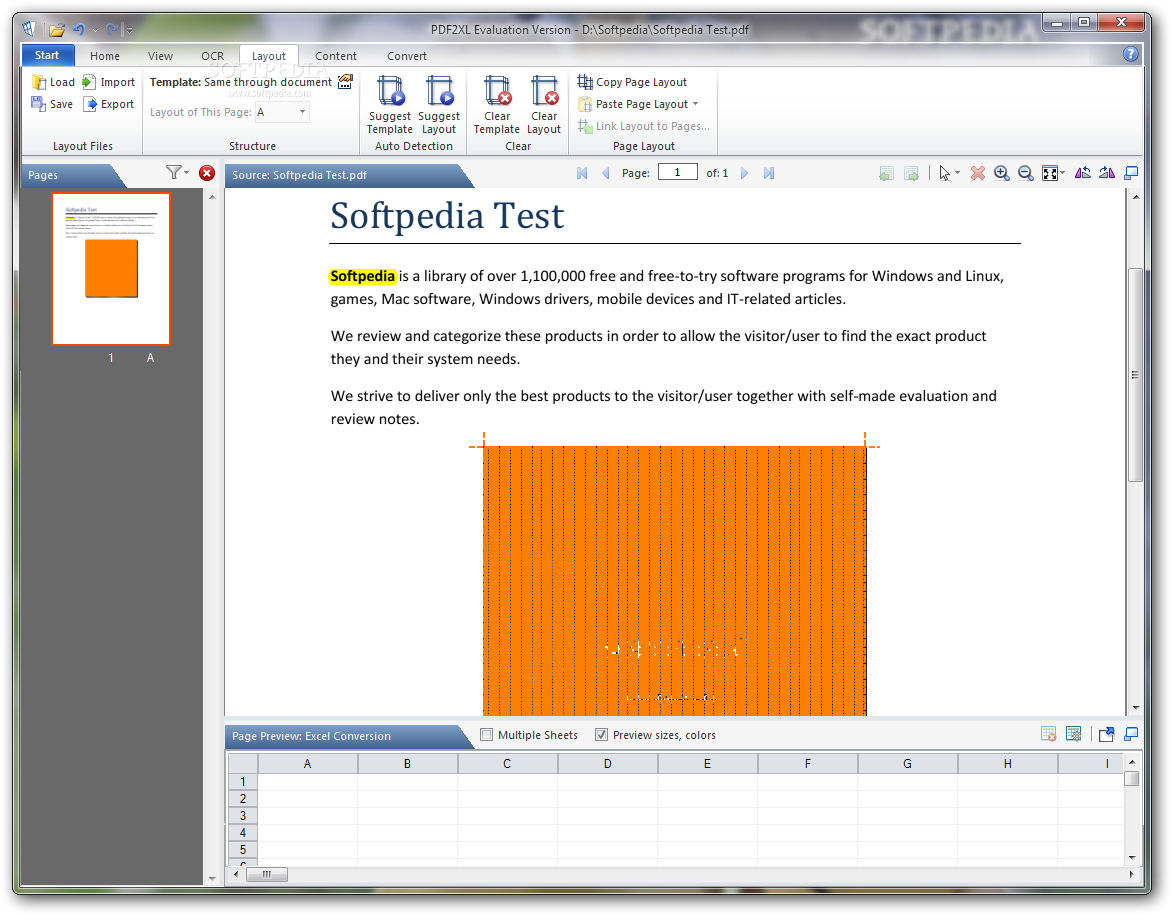Zoom out of the source document
Viewport: 1172px width, 915px height.
1026,173
